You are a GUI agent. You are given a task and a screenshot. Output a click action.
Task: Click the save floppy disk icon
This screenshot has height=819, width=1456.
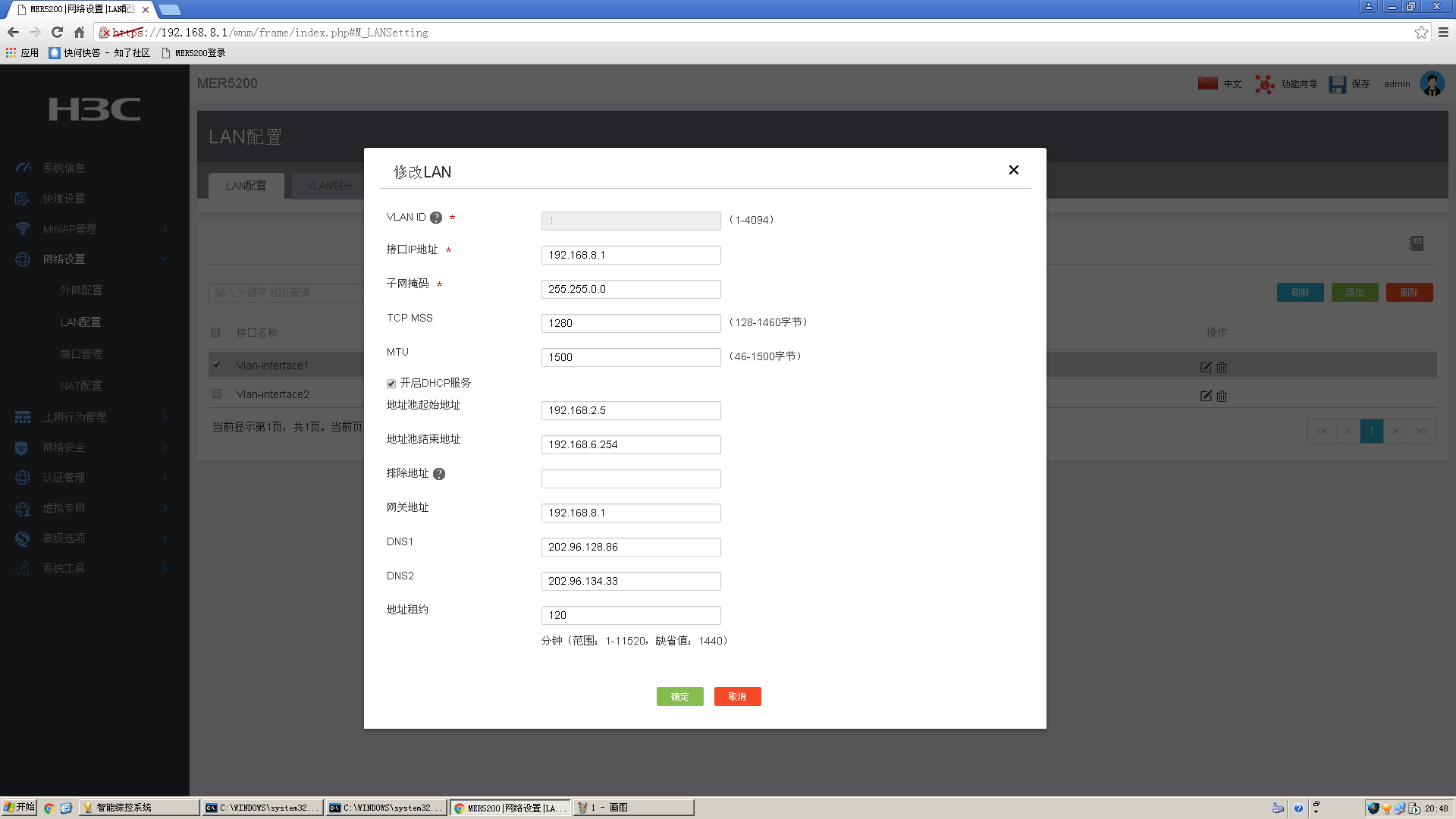coord(1337,84)
